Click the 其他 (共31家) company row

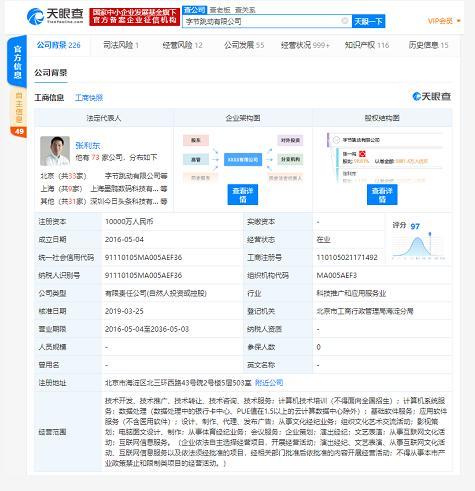click(x=104, y=201)
